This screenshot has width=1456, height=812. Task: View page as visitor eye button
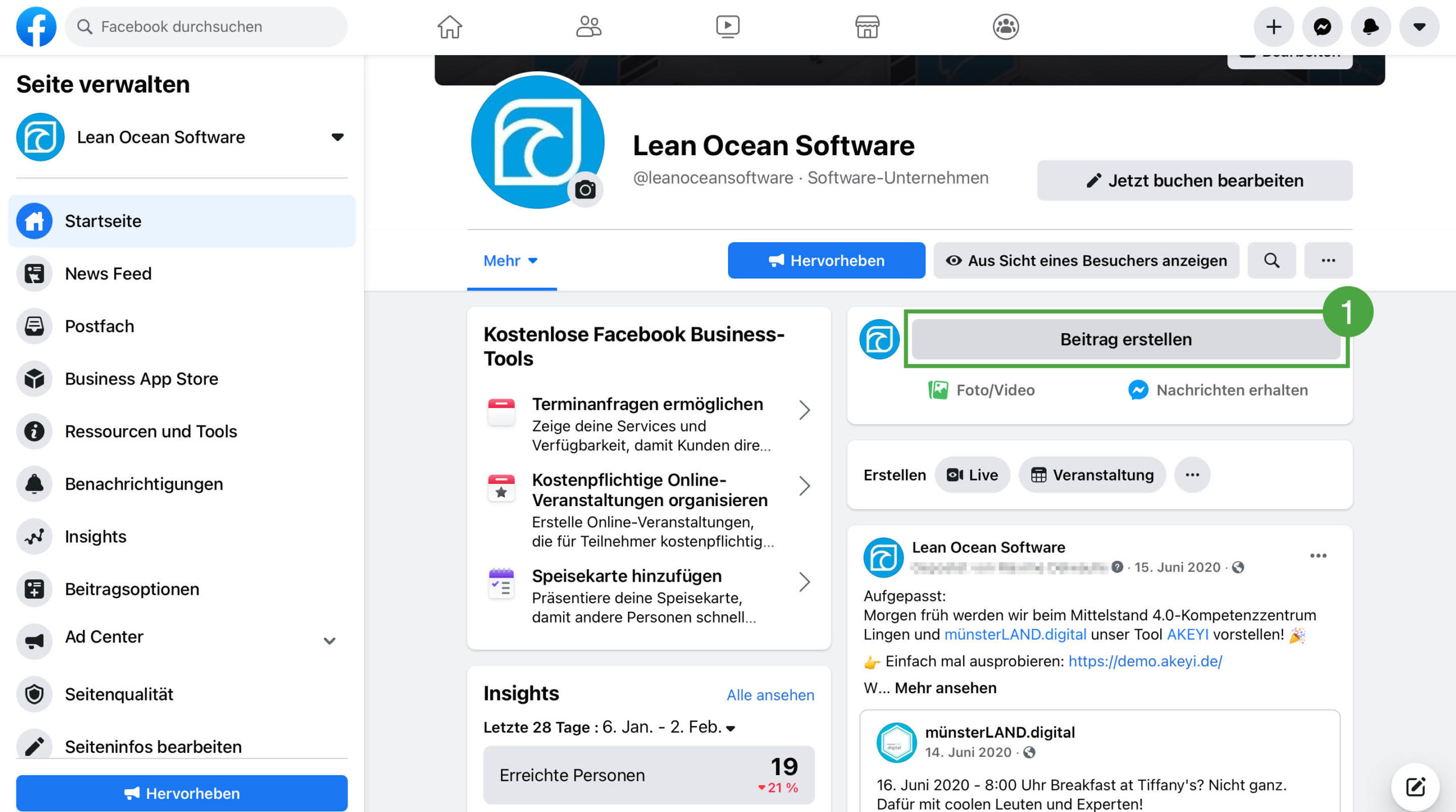[1086, 260]
